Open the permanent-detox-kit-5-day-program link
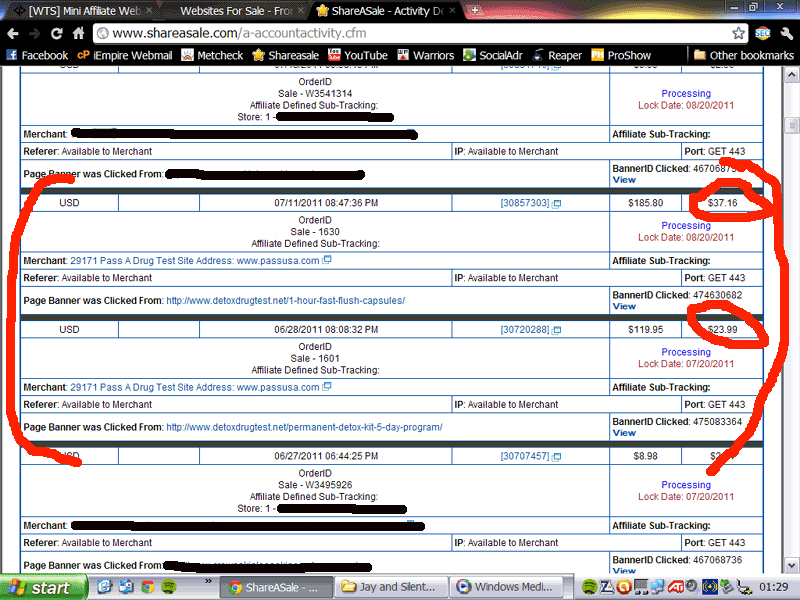The width and height of the screenshot is (800, 600). pyautogui.click(x=305, y=427)
